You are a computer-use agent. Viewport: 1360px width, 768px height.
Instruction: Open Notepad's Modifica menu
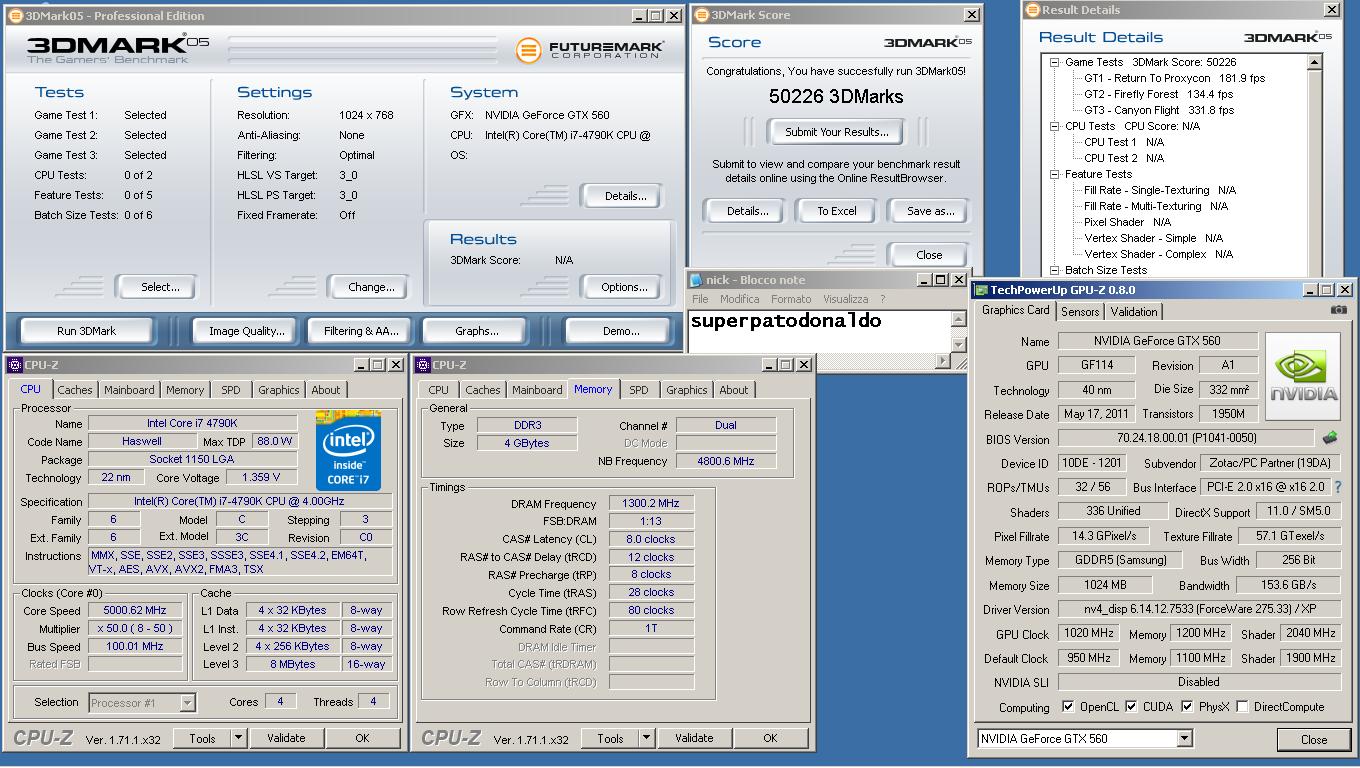click(739, 299)
